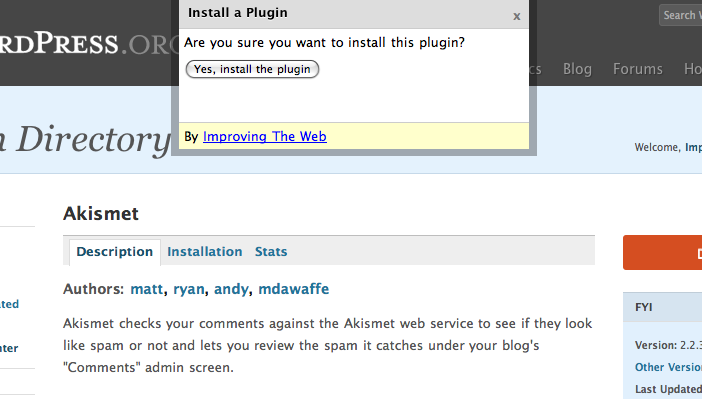Focus the Search field in header
Image resolution: width=702 pixels, height=399 pixels.
click(681, 15)
